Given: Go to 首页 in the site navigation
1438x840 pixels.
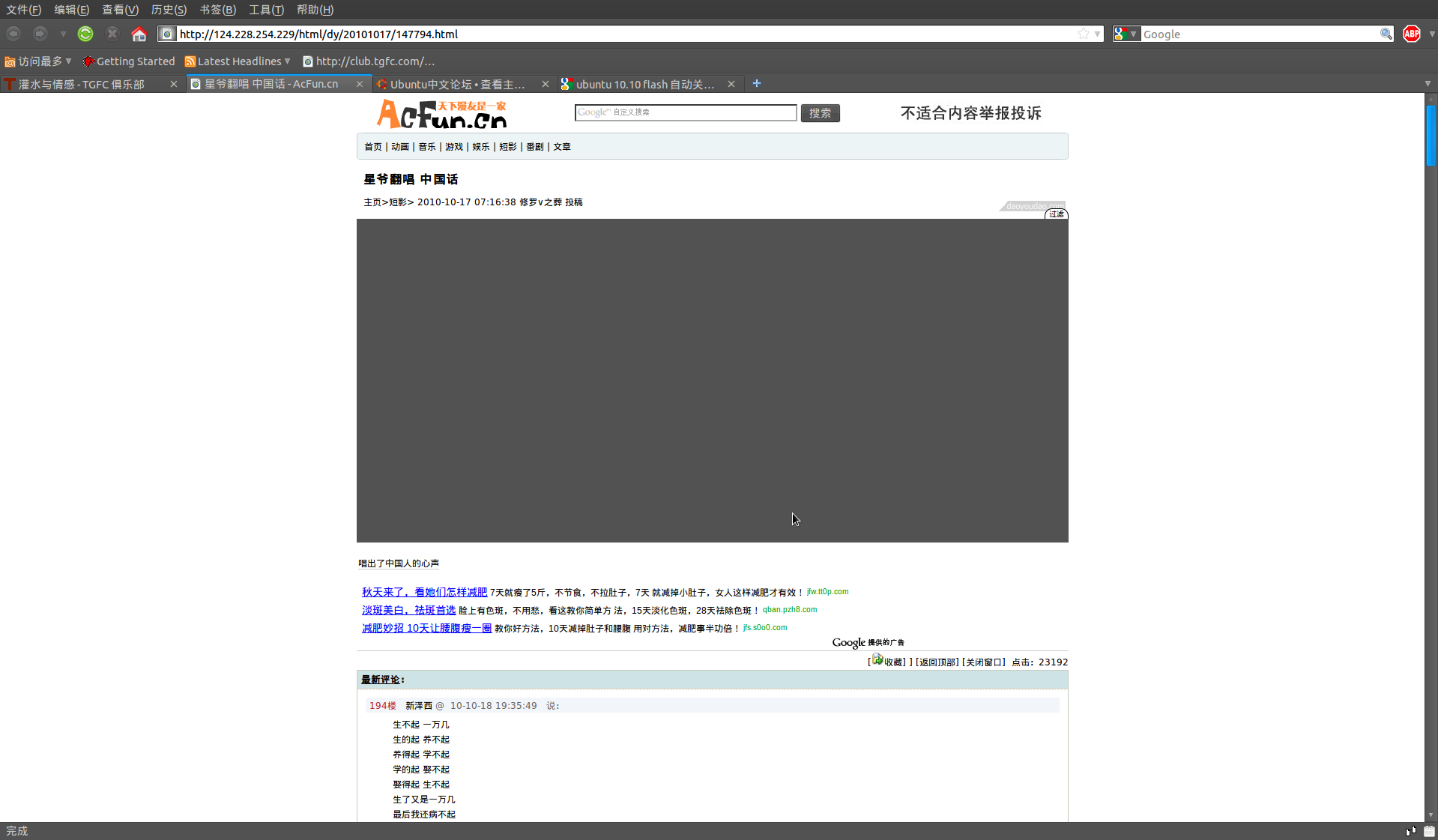Looking at the screenshot, I should [373, 147].
